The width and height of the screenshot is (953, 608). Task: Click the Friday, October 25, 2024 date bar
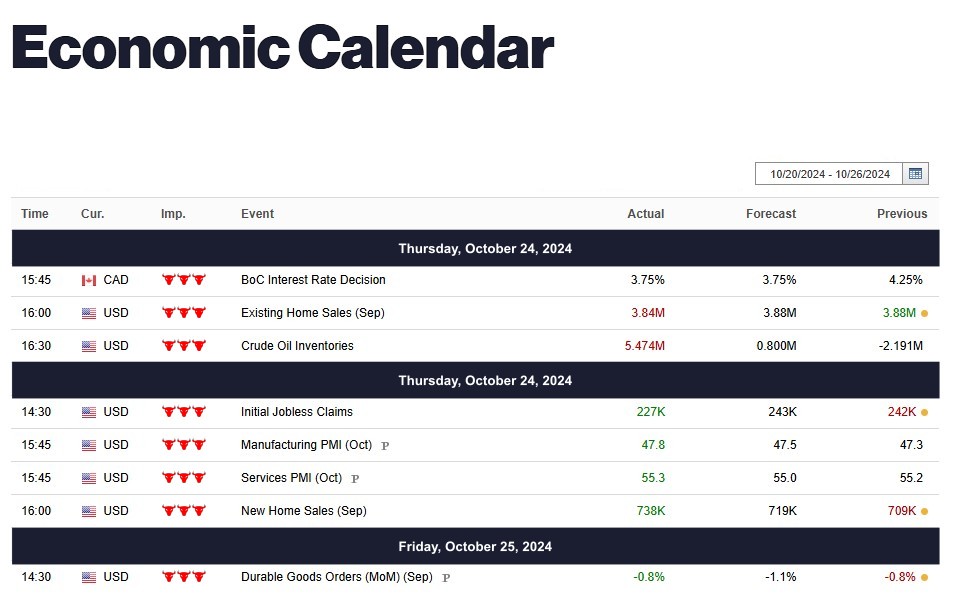click(475, 546)
